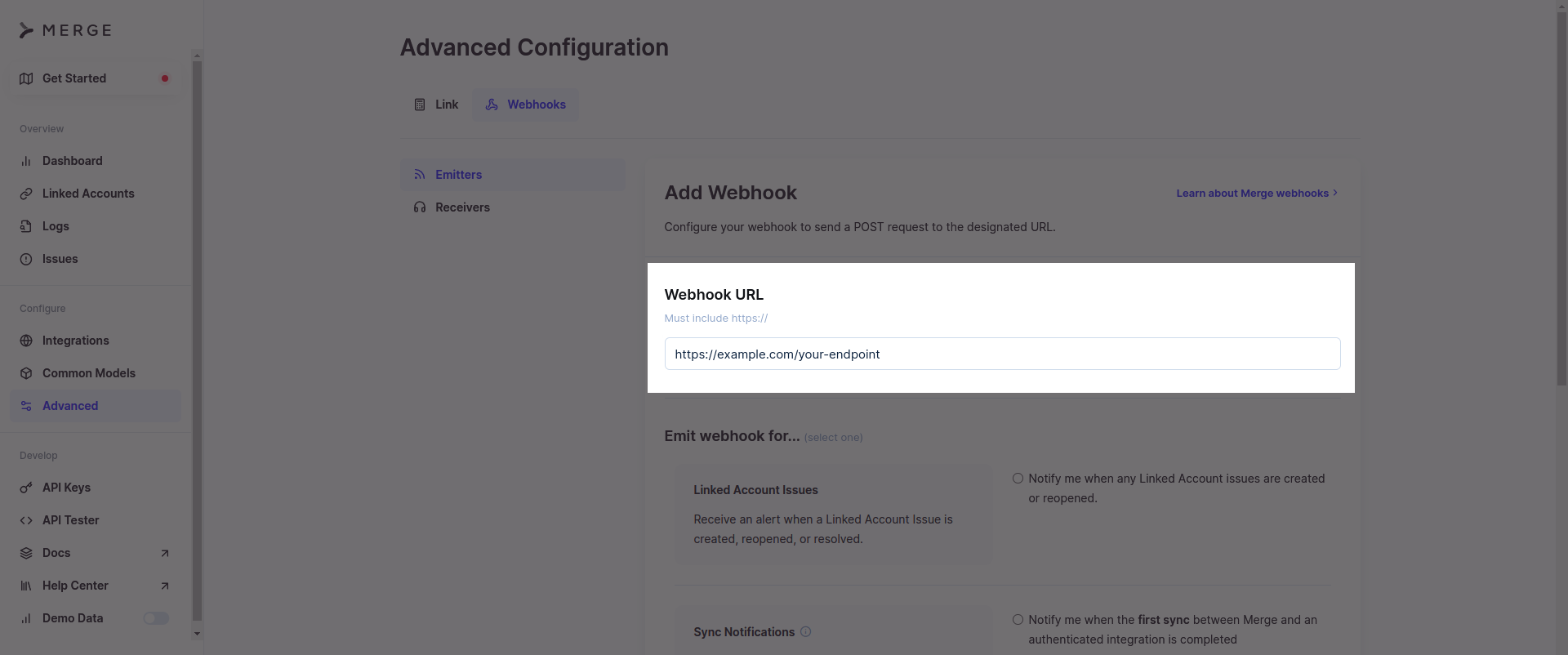Viewport: 1568px width, 655px height.
Task: Click the Common Models cube icon
Action: 26,373
